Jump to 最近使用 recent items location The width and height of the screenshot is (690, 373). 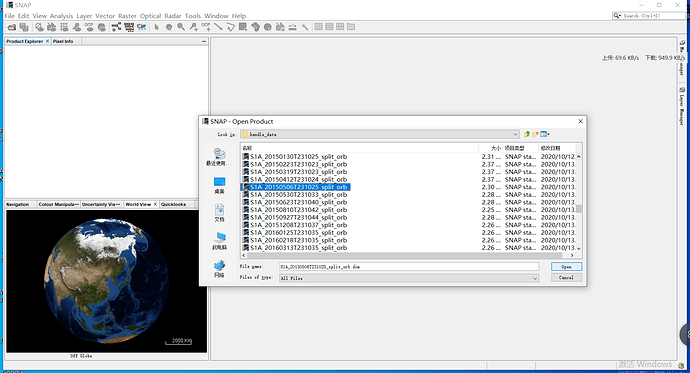[x=219, y=157]
